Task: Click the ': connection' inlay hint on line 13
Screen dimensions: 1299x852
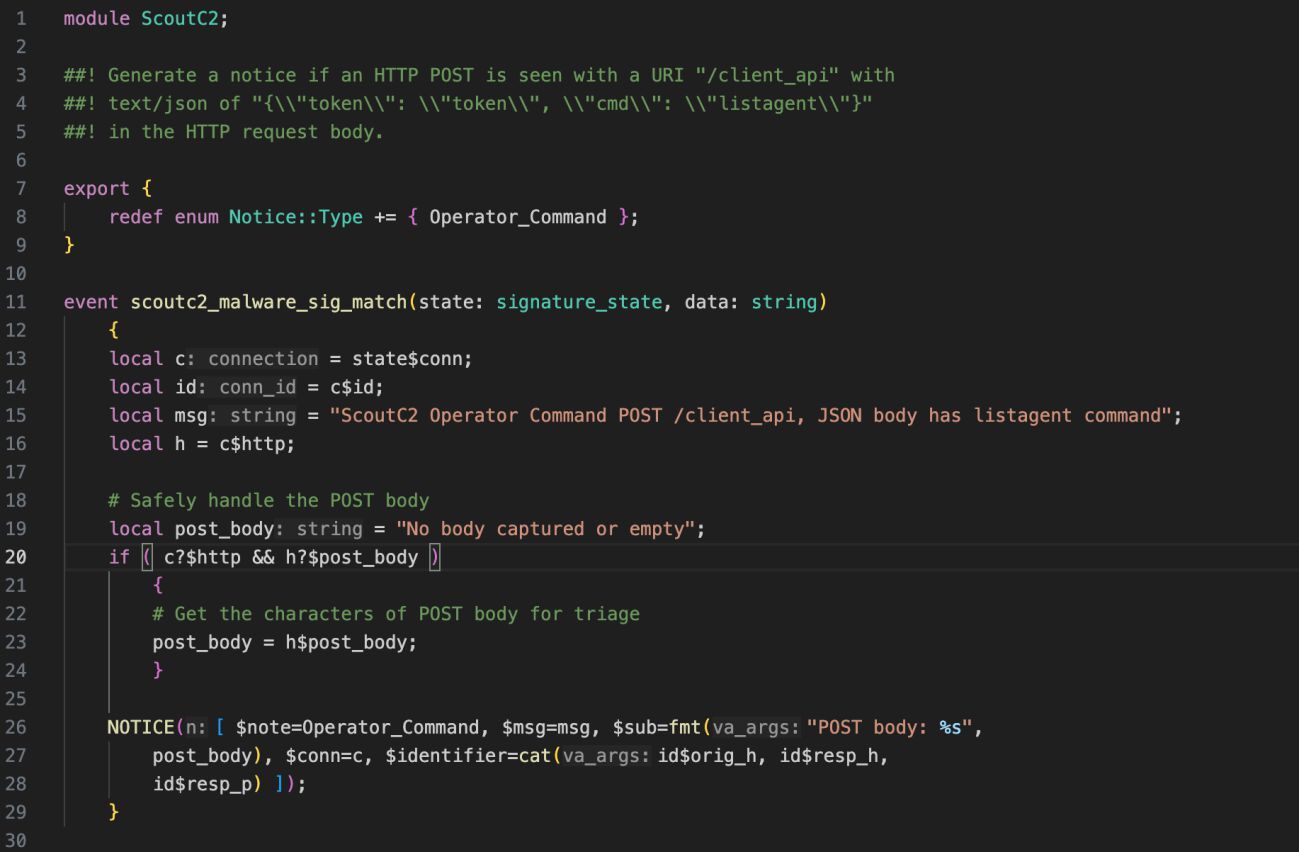Action: (253, 359)
